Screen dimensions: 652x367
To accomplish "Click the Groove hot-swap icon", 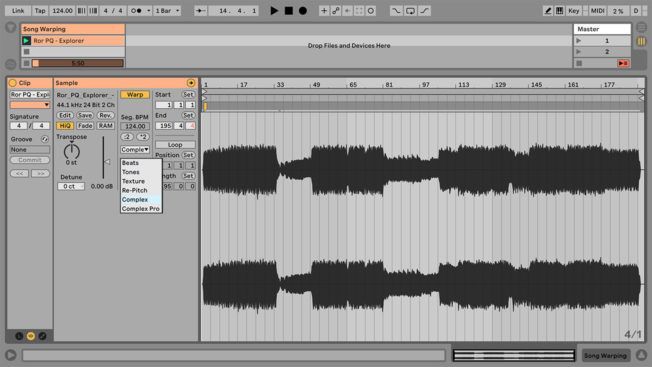I will point(44,139).
